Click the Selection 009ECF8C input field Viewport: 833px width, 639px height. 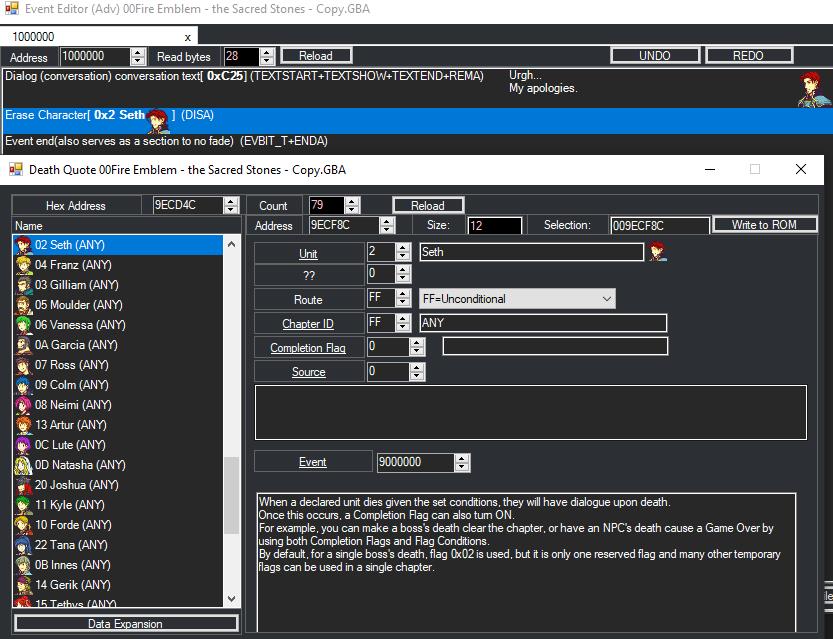coord(660,226)
